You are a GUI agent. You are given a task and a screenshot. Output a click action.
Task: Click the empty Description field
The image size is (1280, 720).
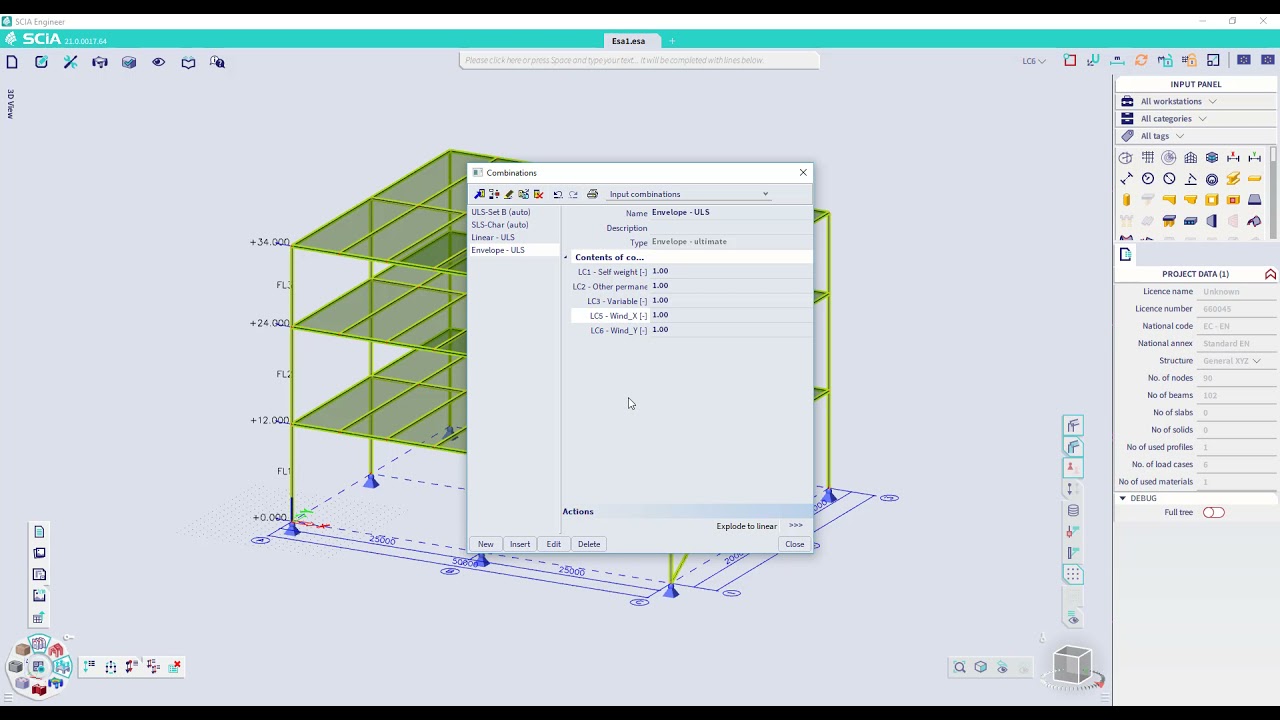(731, 227)
